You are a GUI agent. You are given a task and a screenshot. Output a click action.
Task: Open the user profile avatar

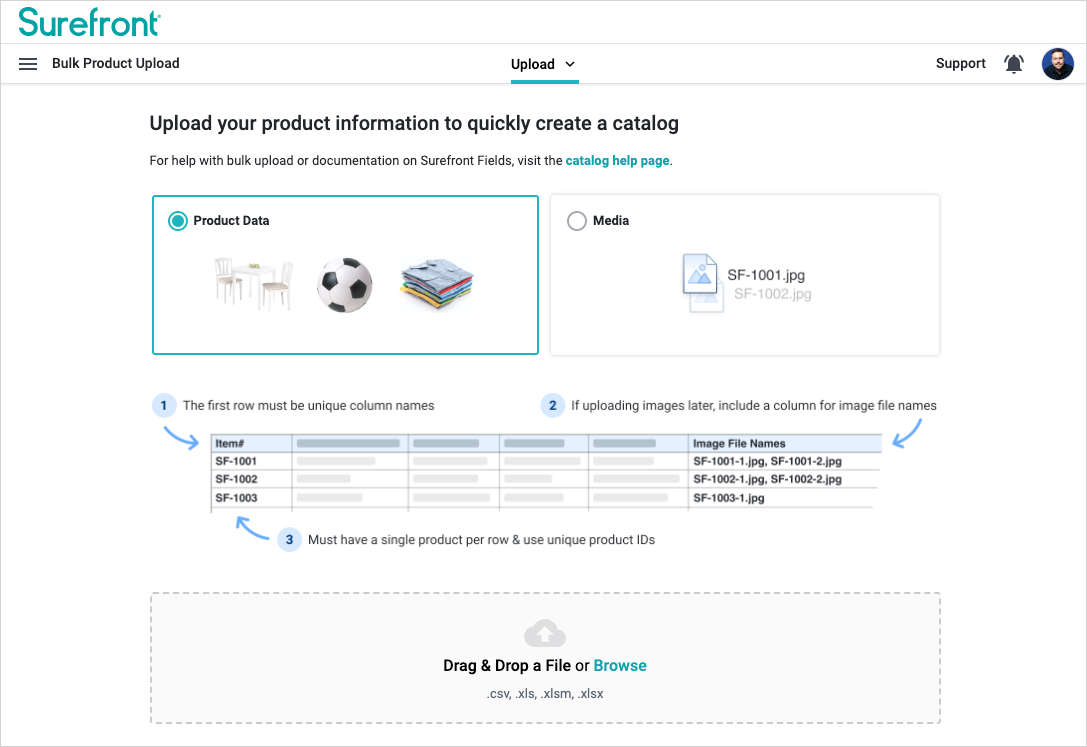1057,64
